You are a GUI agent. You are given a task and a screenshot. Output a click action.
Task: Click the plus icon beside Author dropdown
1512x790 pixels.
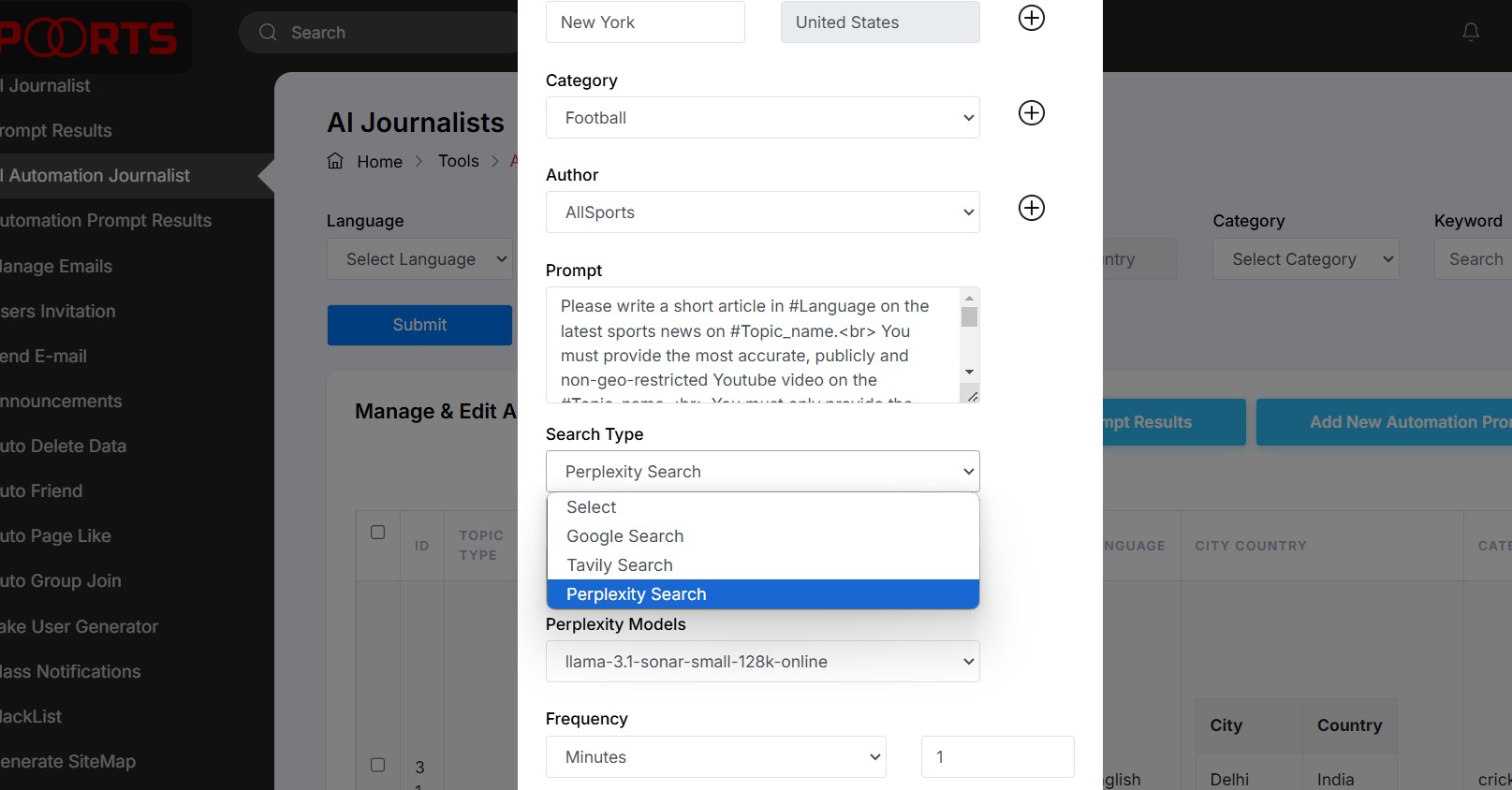click(1031, 208)
